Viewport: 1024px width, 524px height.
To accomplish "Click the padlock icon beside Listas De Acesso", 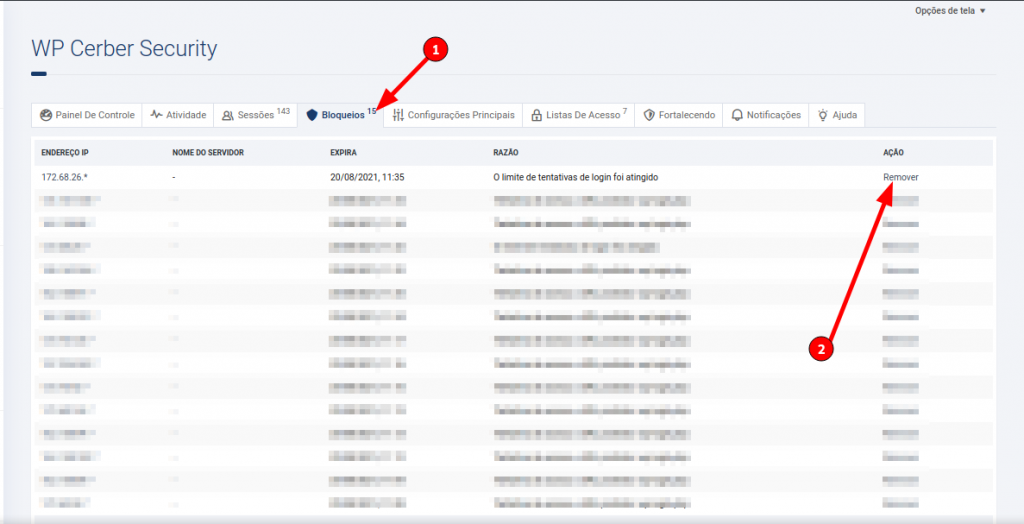I will point(536,116).
